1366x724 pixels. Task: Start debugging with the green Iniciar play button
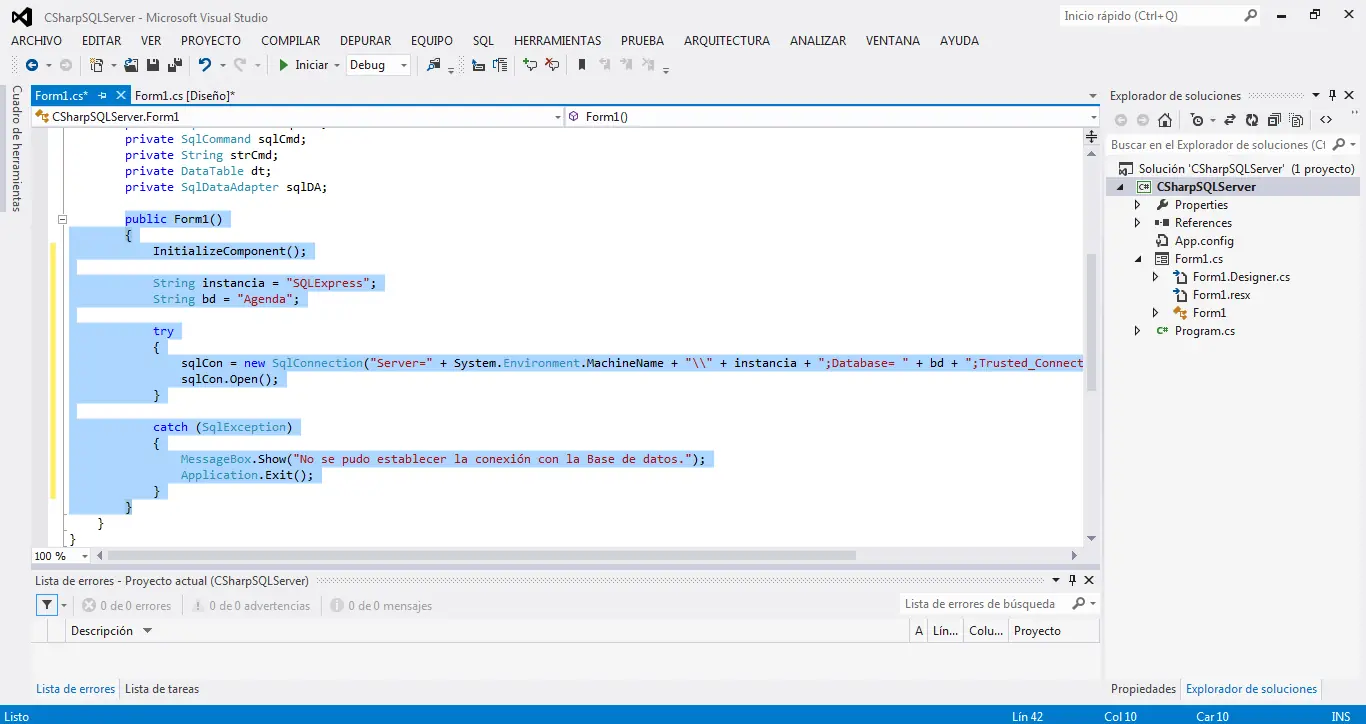(x=303, y=65)
